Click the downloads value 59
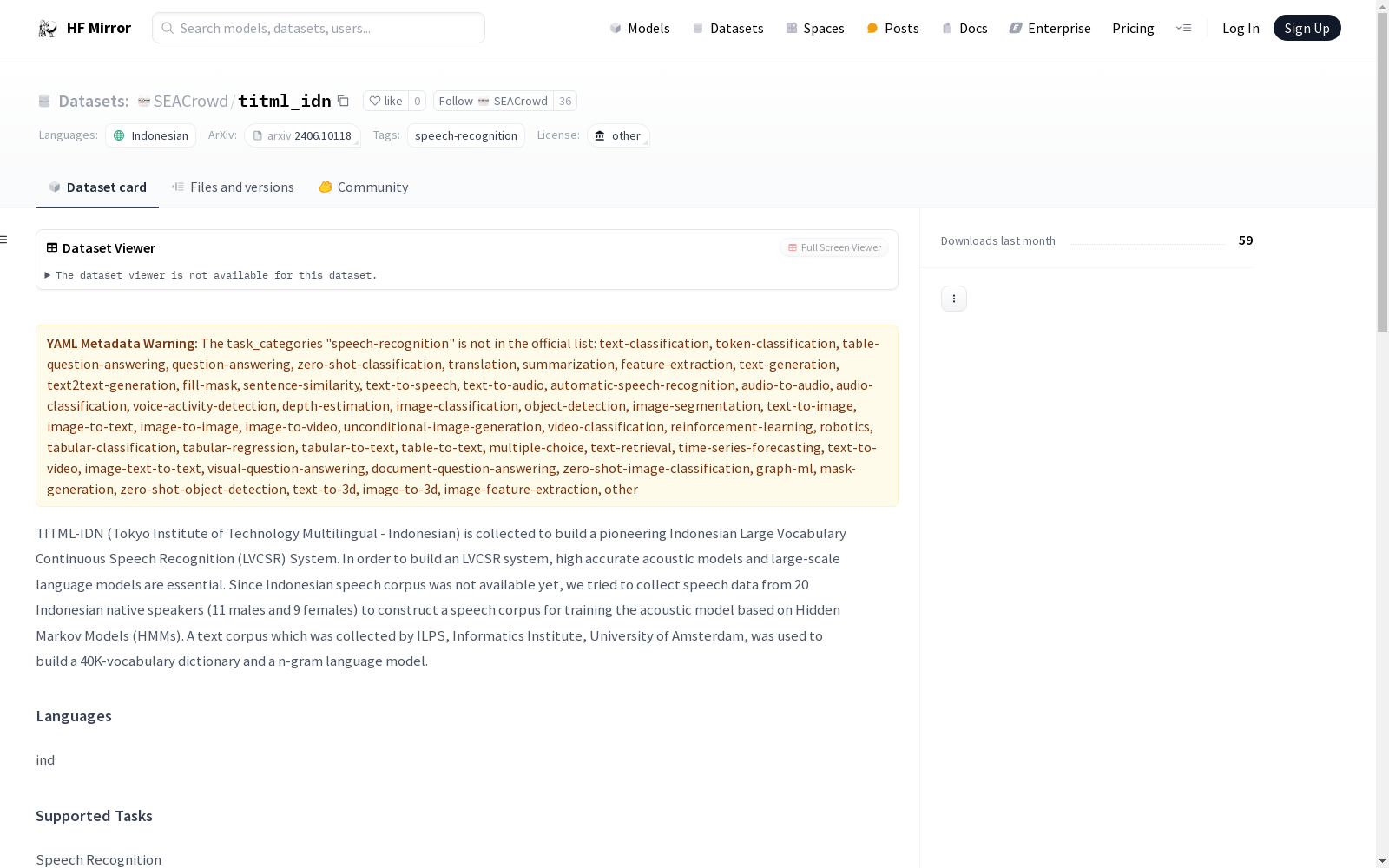This screenshot has width=1389, height=868. (1246, 240)
